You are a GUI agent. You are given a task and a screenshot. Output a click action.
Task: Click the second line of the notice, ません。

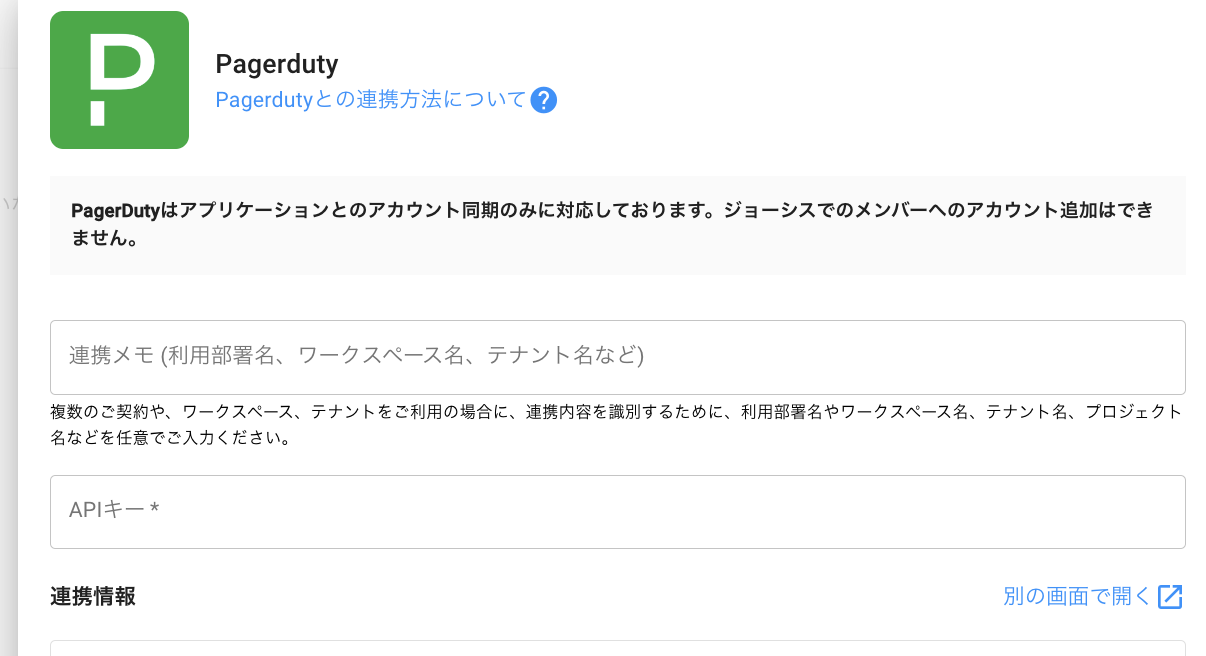pos(104,240)
